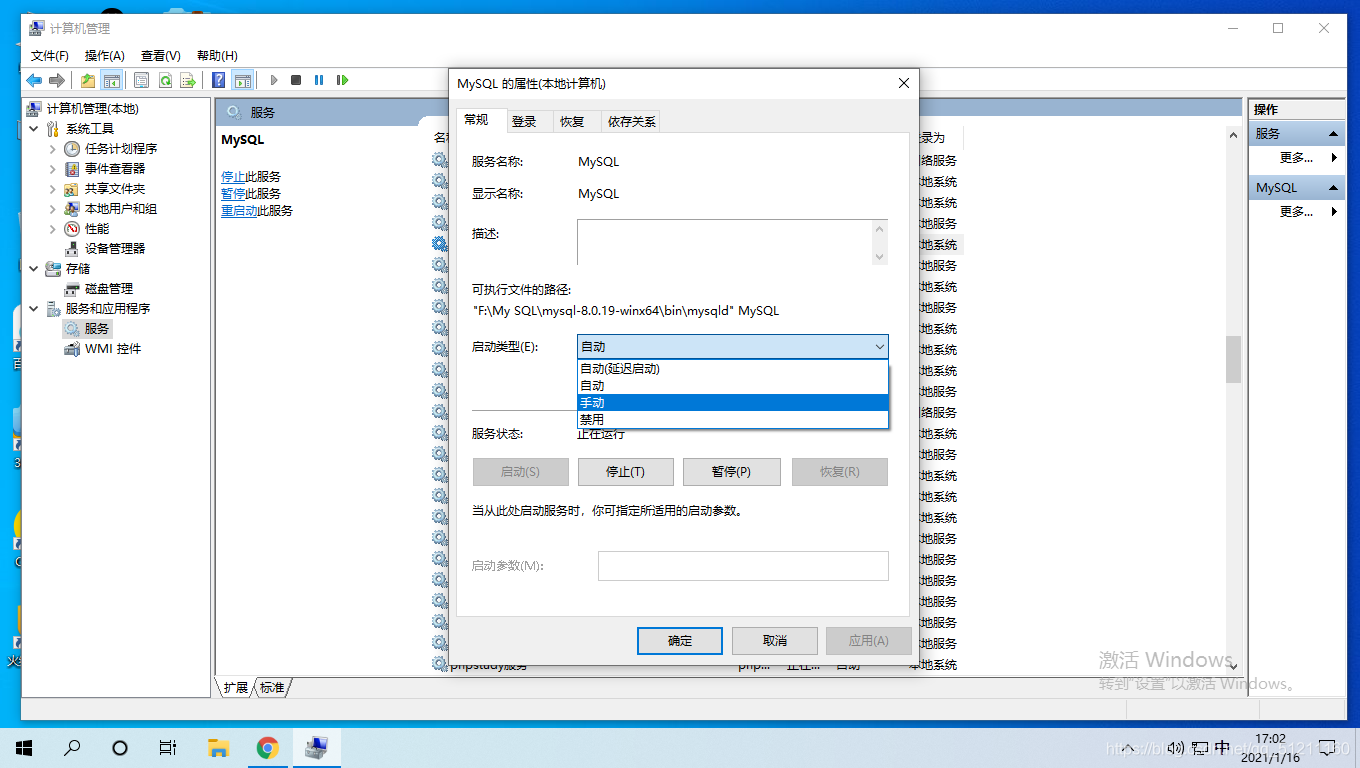Click the 中 input method indicator
The height and width of the screenshot is (768, 1360).
point(1222,747)
